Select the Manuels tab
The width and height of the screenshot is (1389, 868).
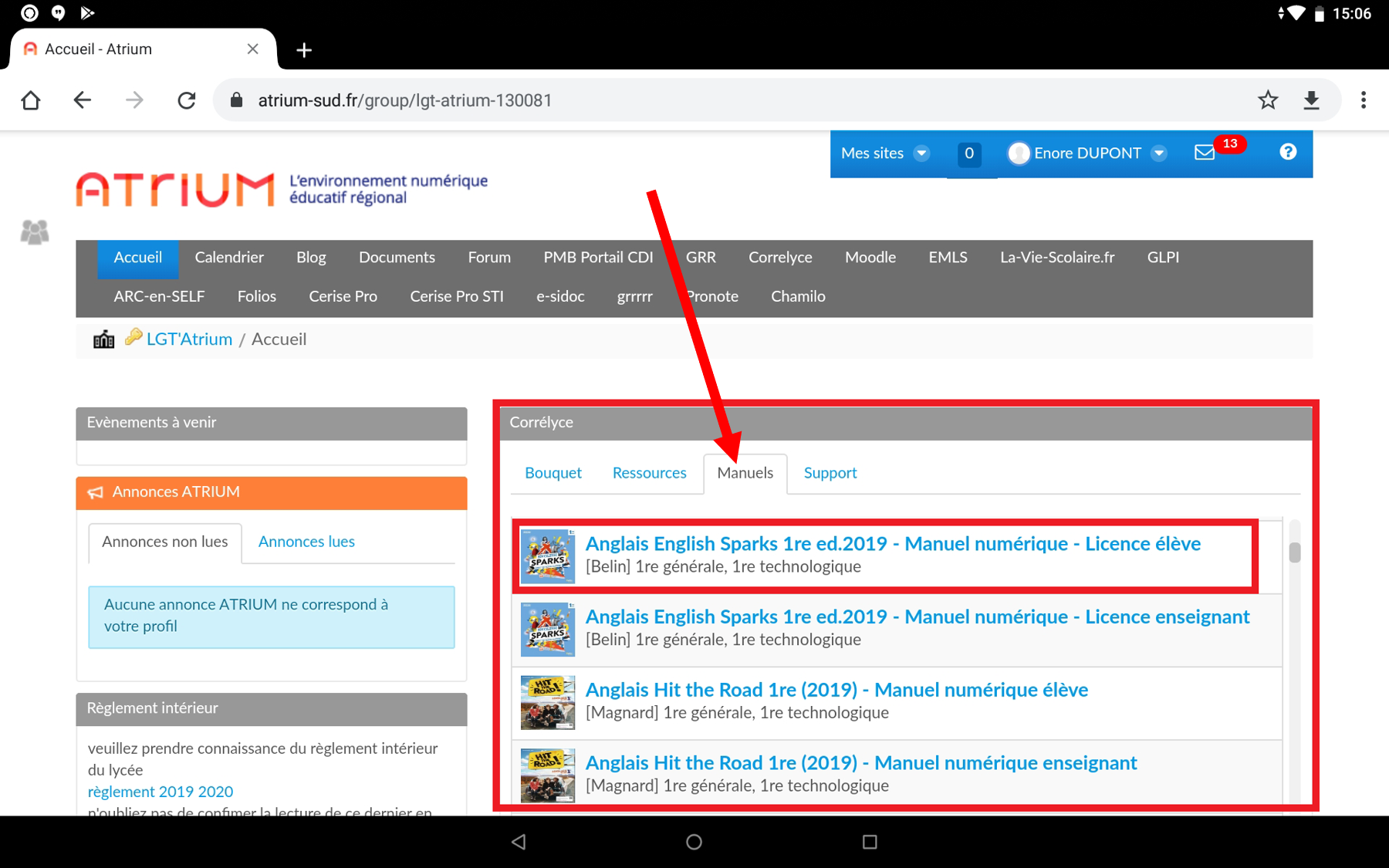pos(745,473)
